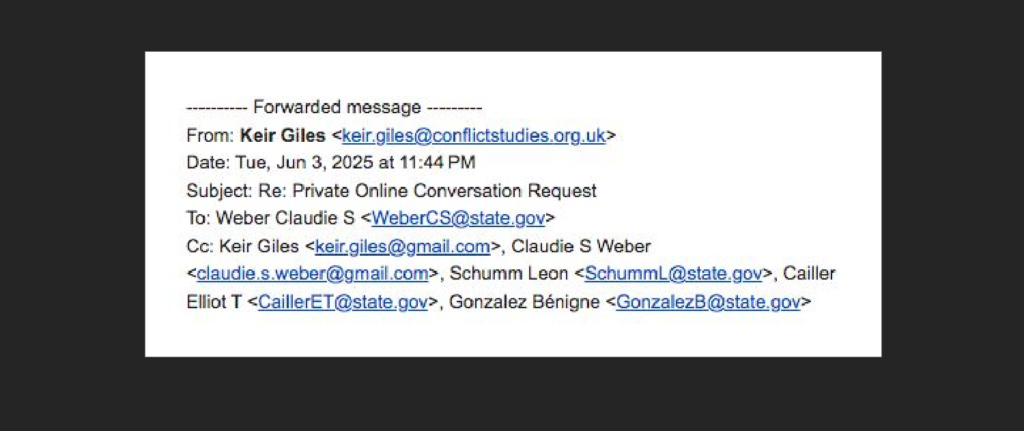This screenshot has height=431, width=1024.
Task: Open the keir.giles@conflictstudies.org.uk email link
Action: coord(473,135)
